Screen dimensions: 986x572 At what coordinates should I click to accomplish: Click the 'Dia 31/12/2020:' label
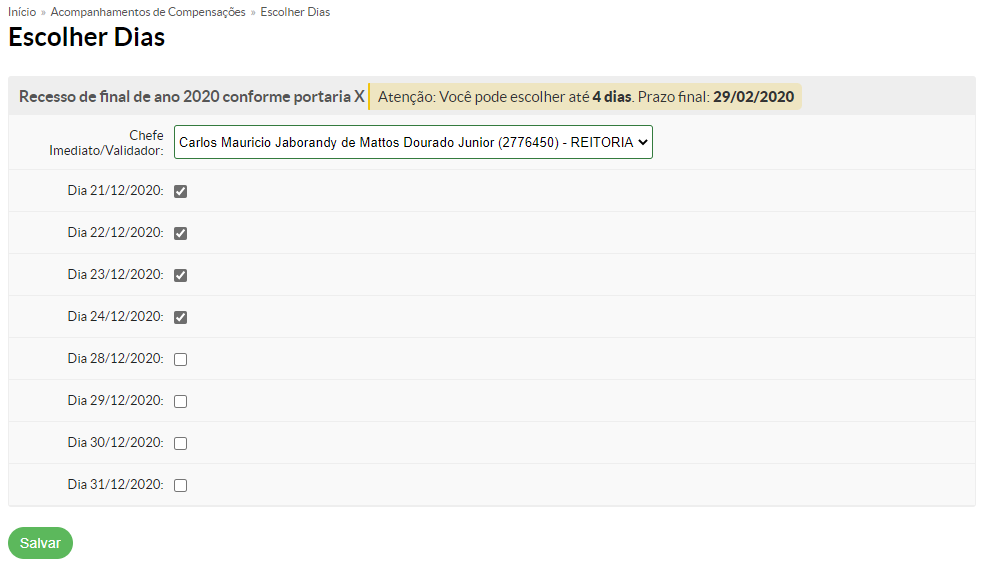click(116, 484)
